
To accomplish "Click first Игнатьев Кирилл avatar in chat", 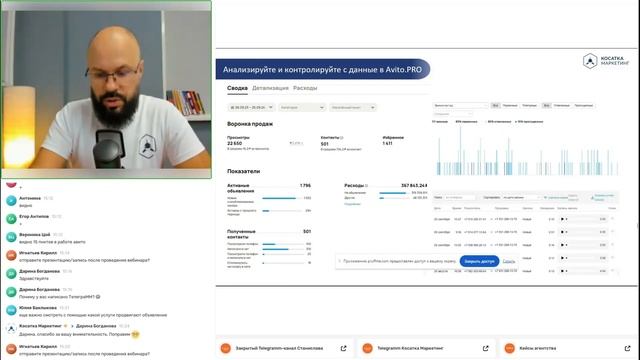I will (x=11, y=256).
